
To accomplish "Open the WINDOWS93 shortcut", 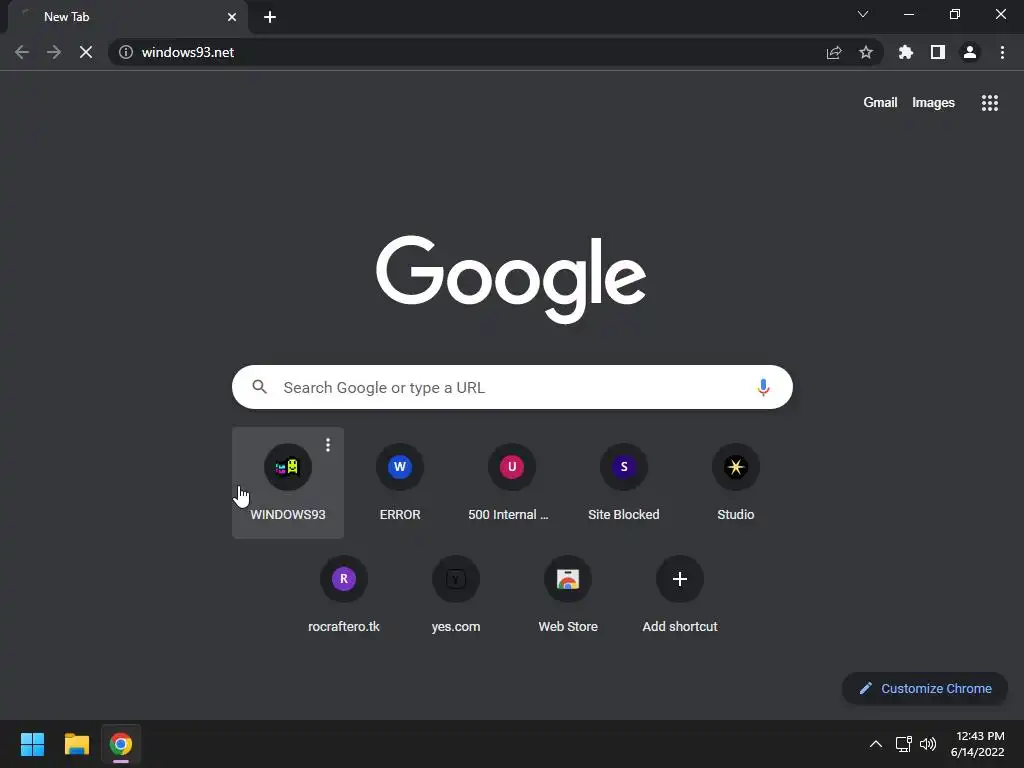I will click(288, 483).
